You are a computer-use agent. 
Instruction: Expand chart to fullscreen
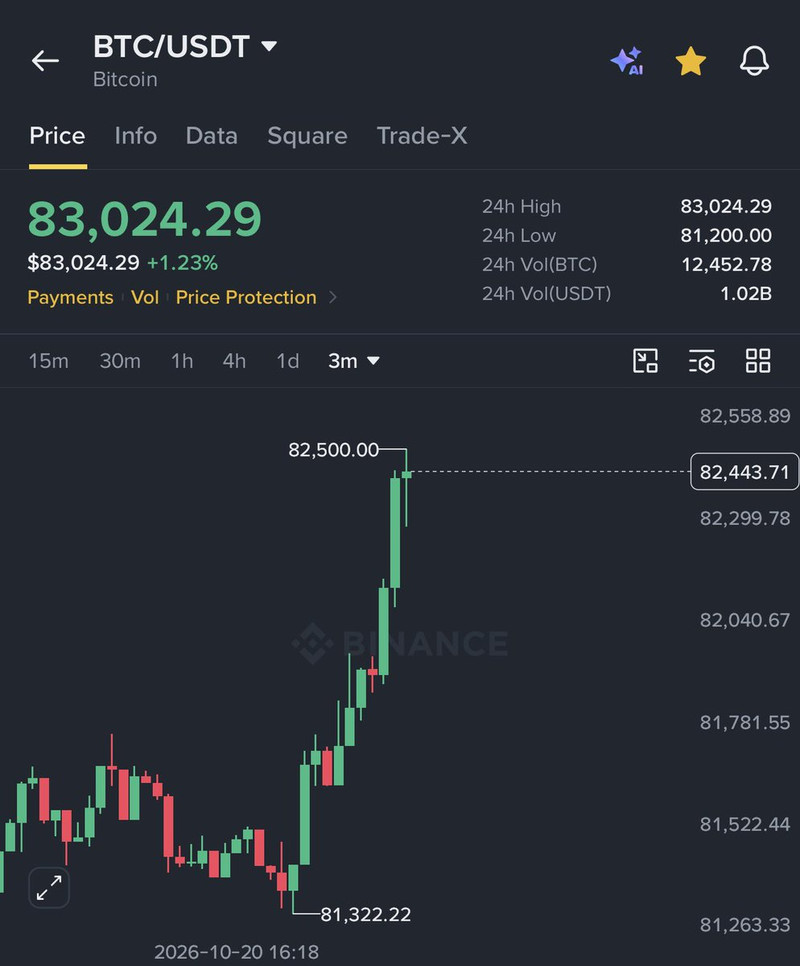point(49,888)
